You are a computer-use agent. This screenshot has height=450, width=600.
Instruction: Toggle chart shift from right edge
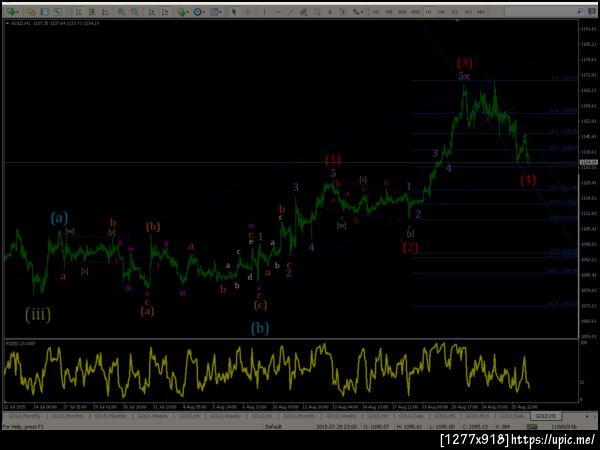pyautogui.click(x=165, y=12)
